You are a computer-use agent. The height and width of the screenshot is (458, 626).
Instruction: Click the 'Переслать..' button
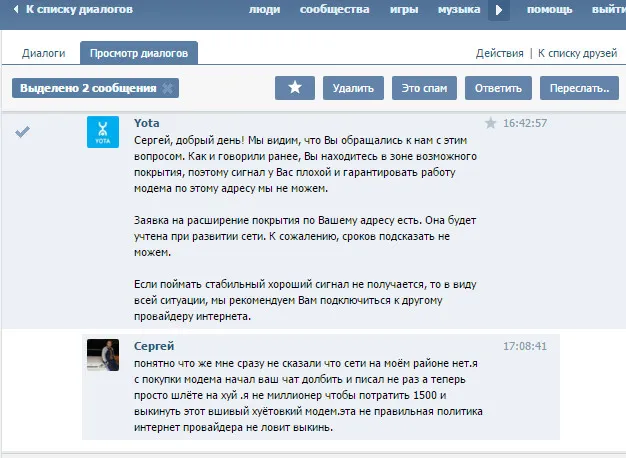(x=579, y=88)
